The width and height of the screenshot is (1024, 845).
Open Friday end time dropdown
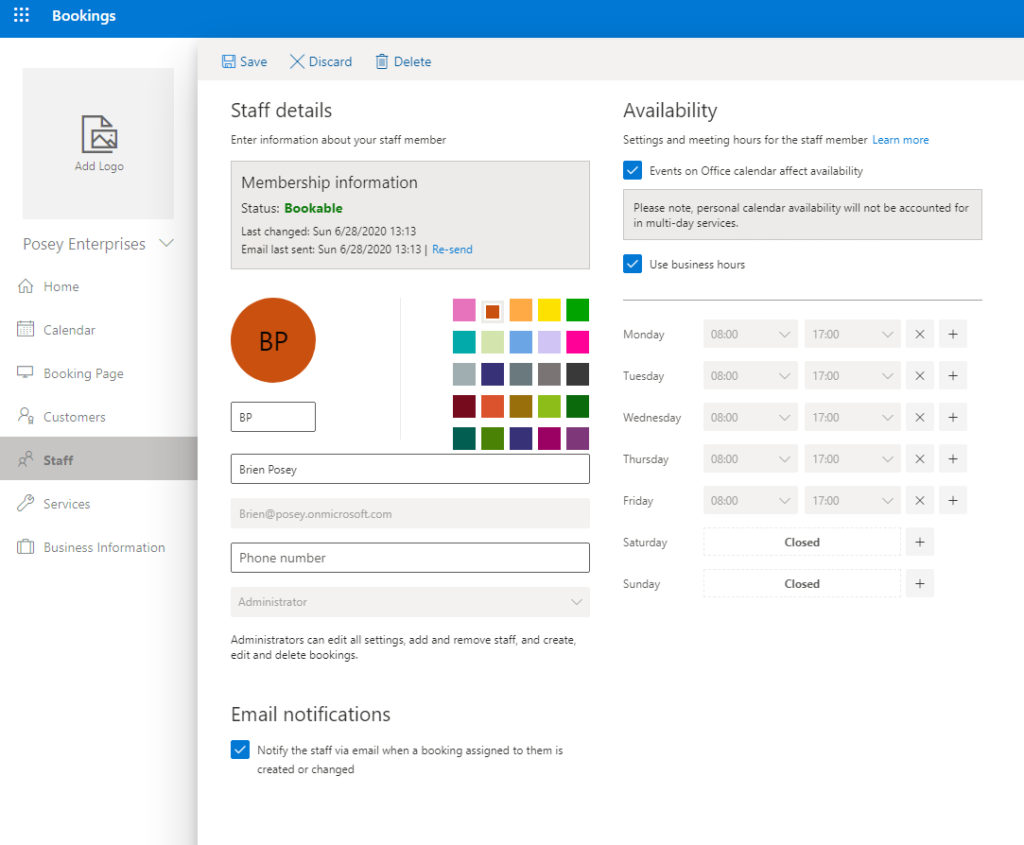(852, 501)
